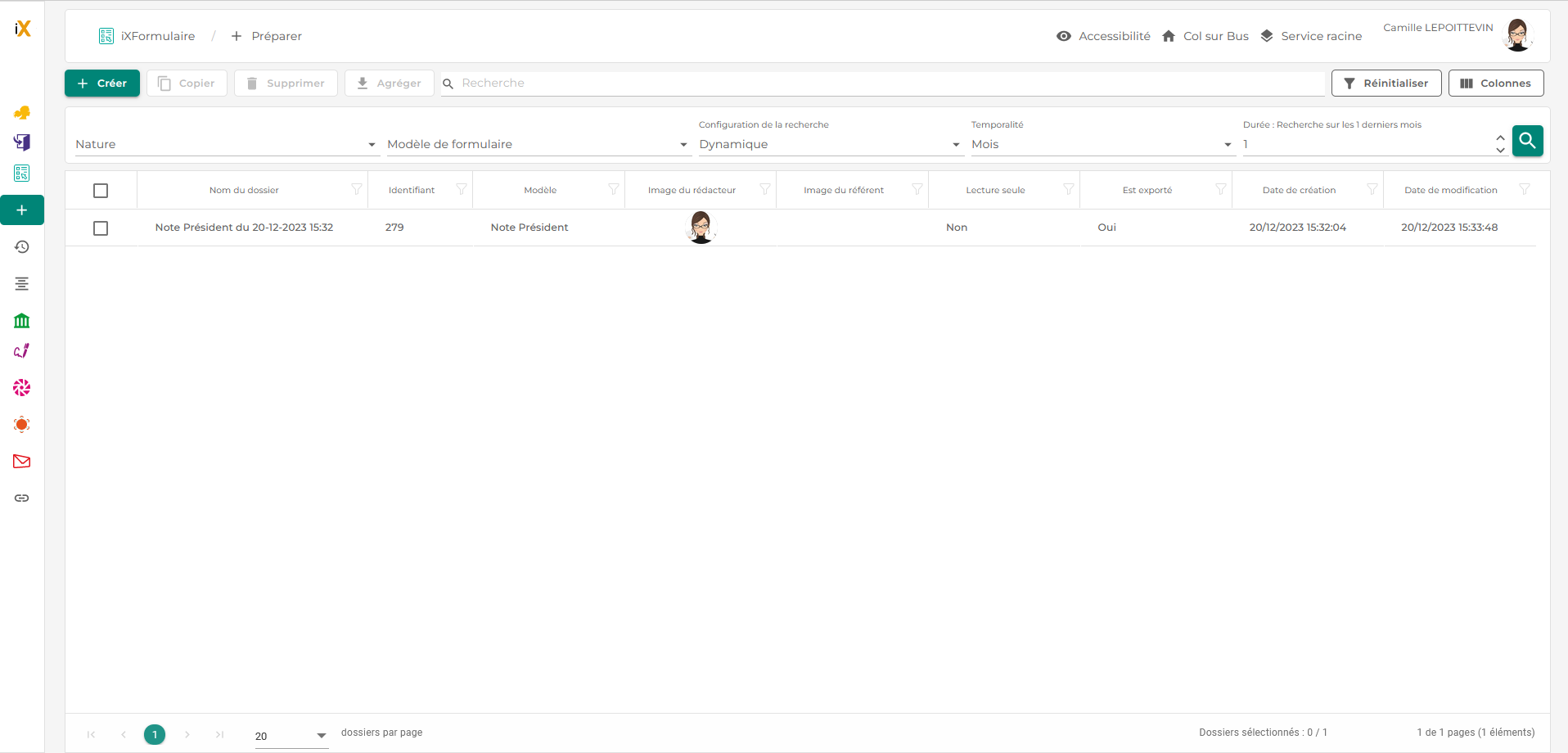Open the dossiers par page dropdown
This screenshot has height=753, width=1568.
[291, 736]
